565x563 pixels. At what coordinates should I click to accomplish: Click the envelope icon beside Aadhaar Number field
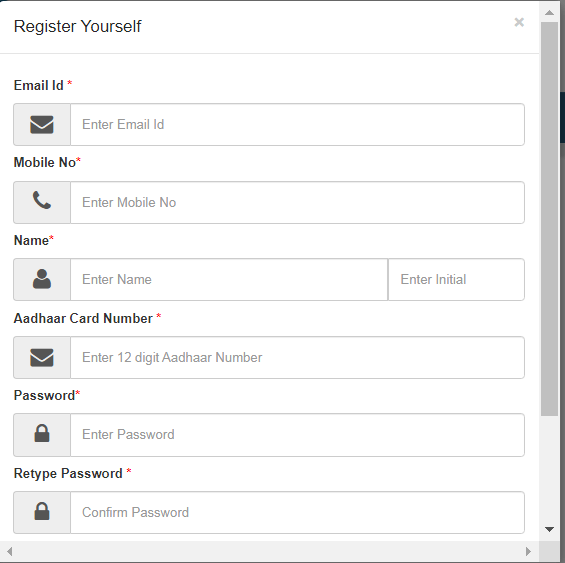coord(42,358)
